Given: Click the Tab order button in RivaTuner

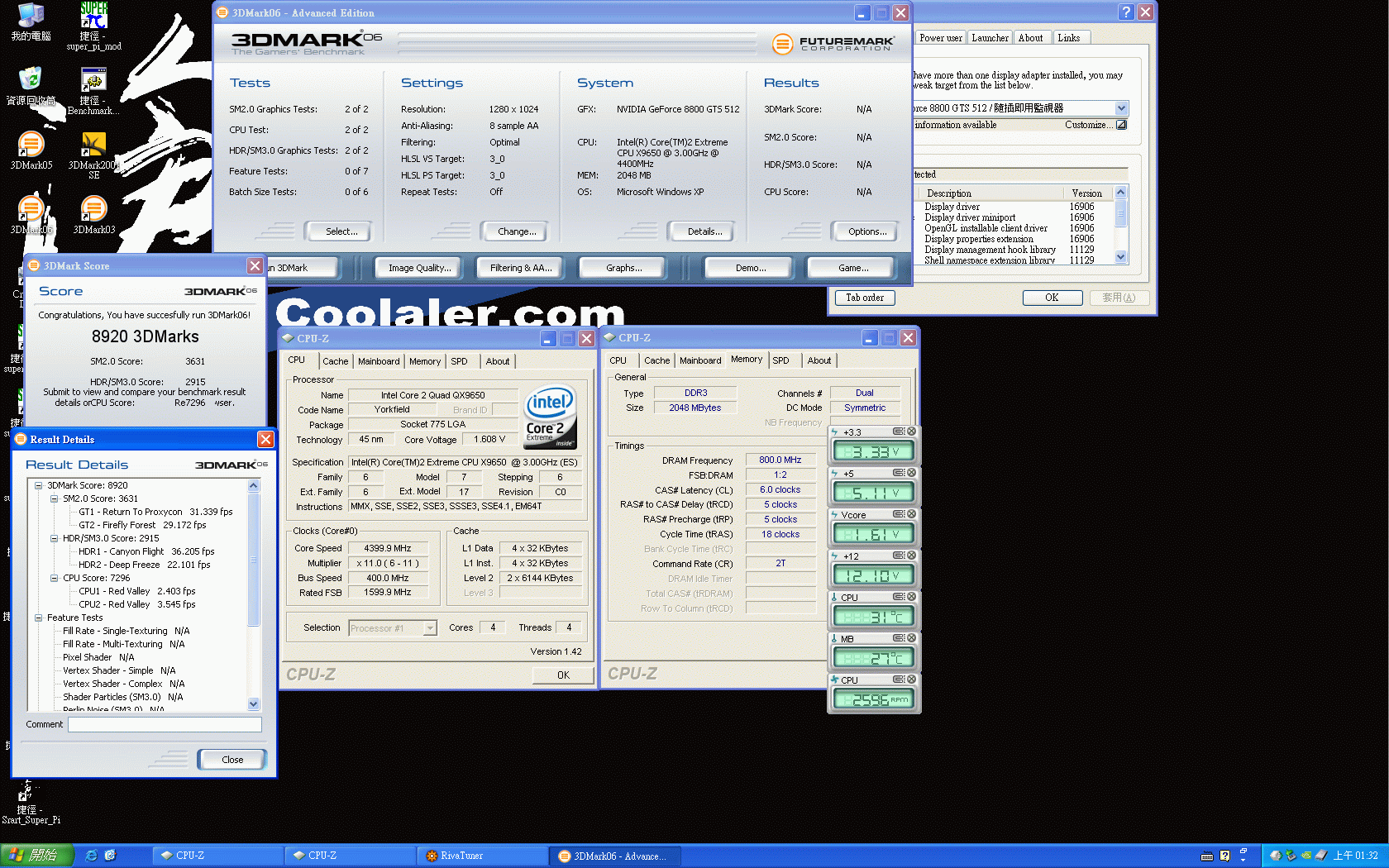Looking at the screenshot, I should 865,298.
